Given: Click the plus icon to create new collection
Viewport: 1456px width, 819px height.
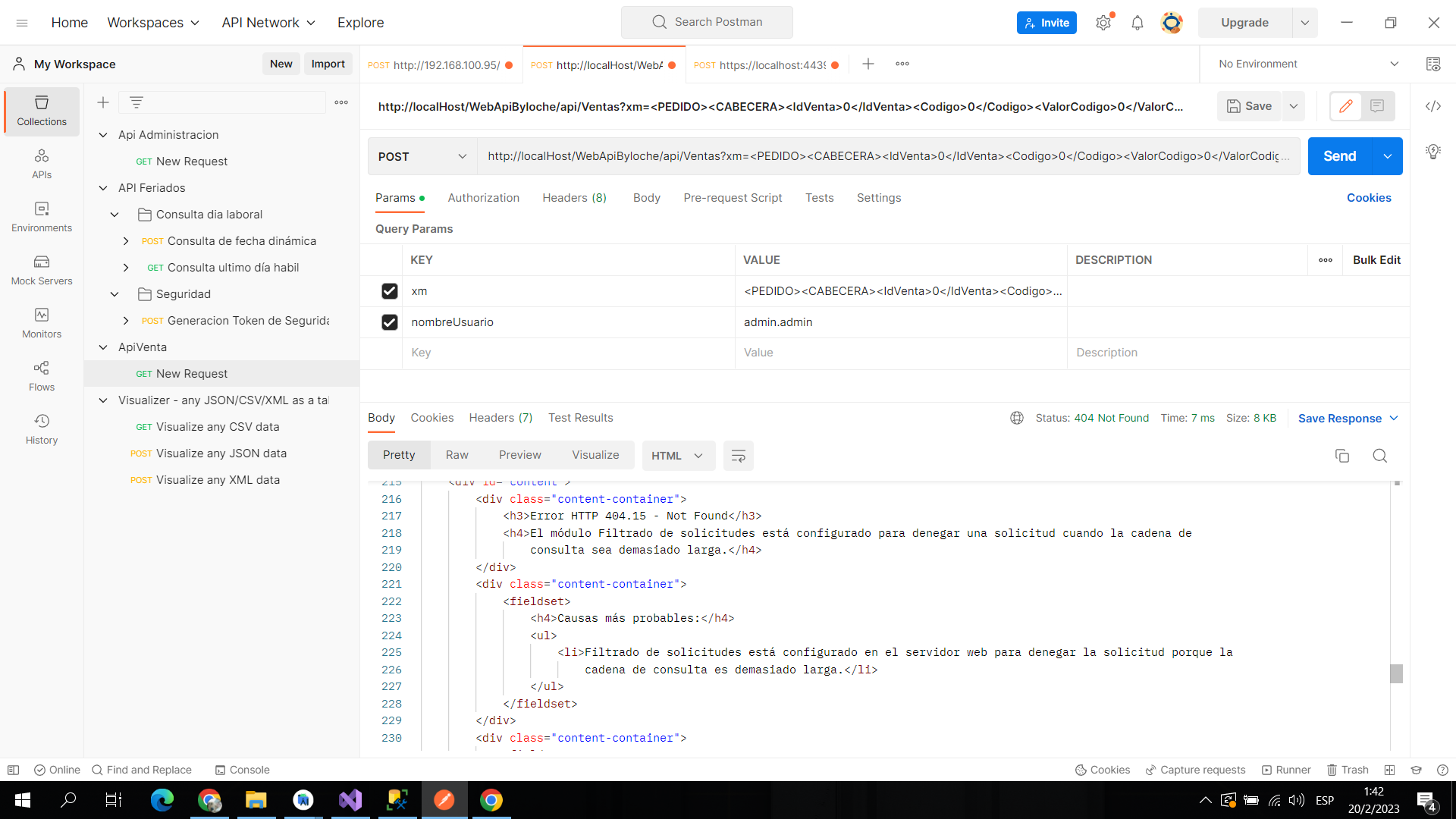Looking at the screenshot, I should (x=103, y=102).
